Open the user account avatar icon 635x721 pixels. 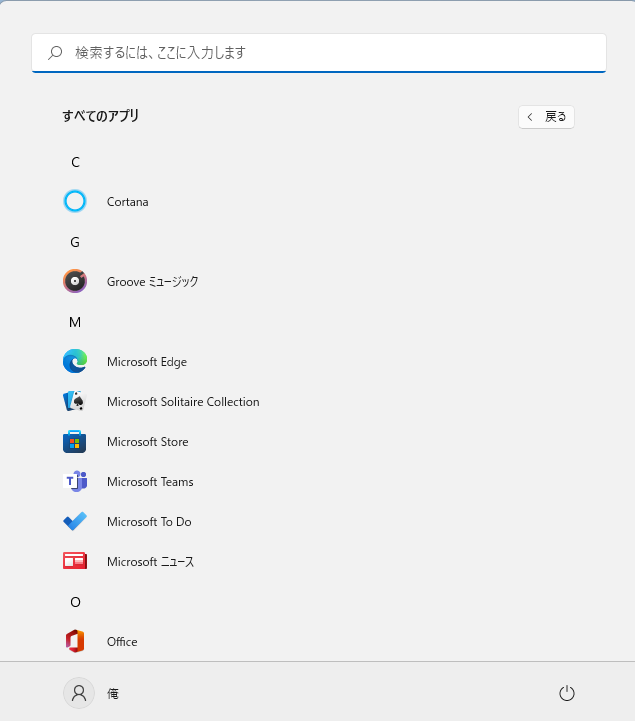click(79, 693)
